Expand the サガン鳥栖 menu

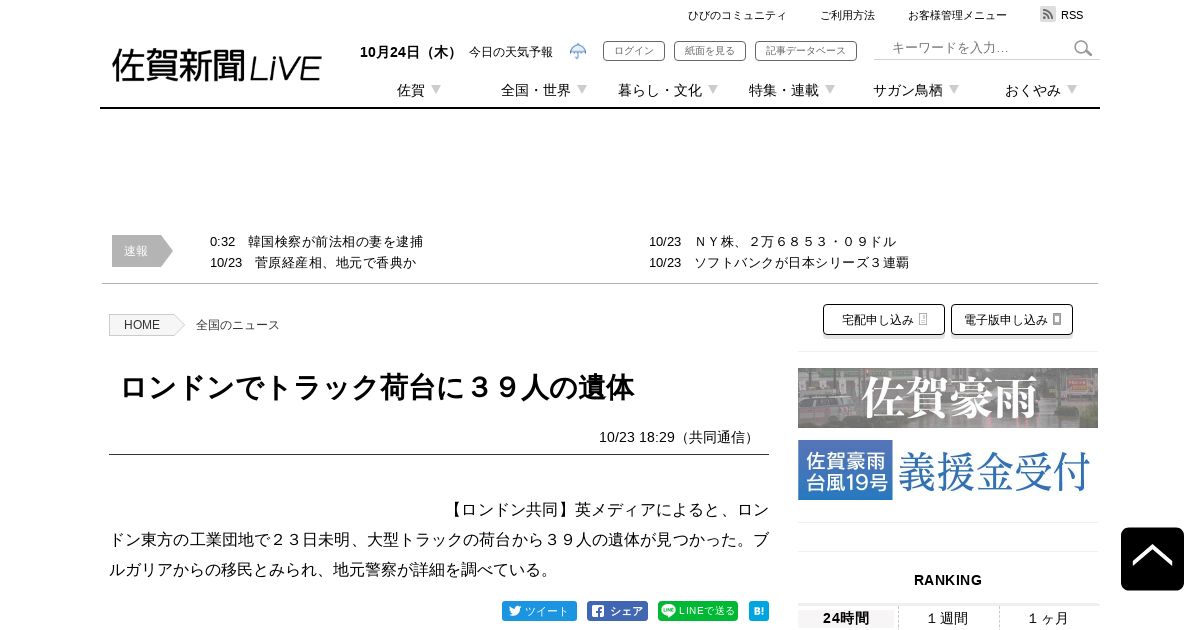[x=916, y=90]
